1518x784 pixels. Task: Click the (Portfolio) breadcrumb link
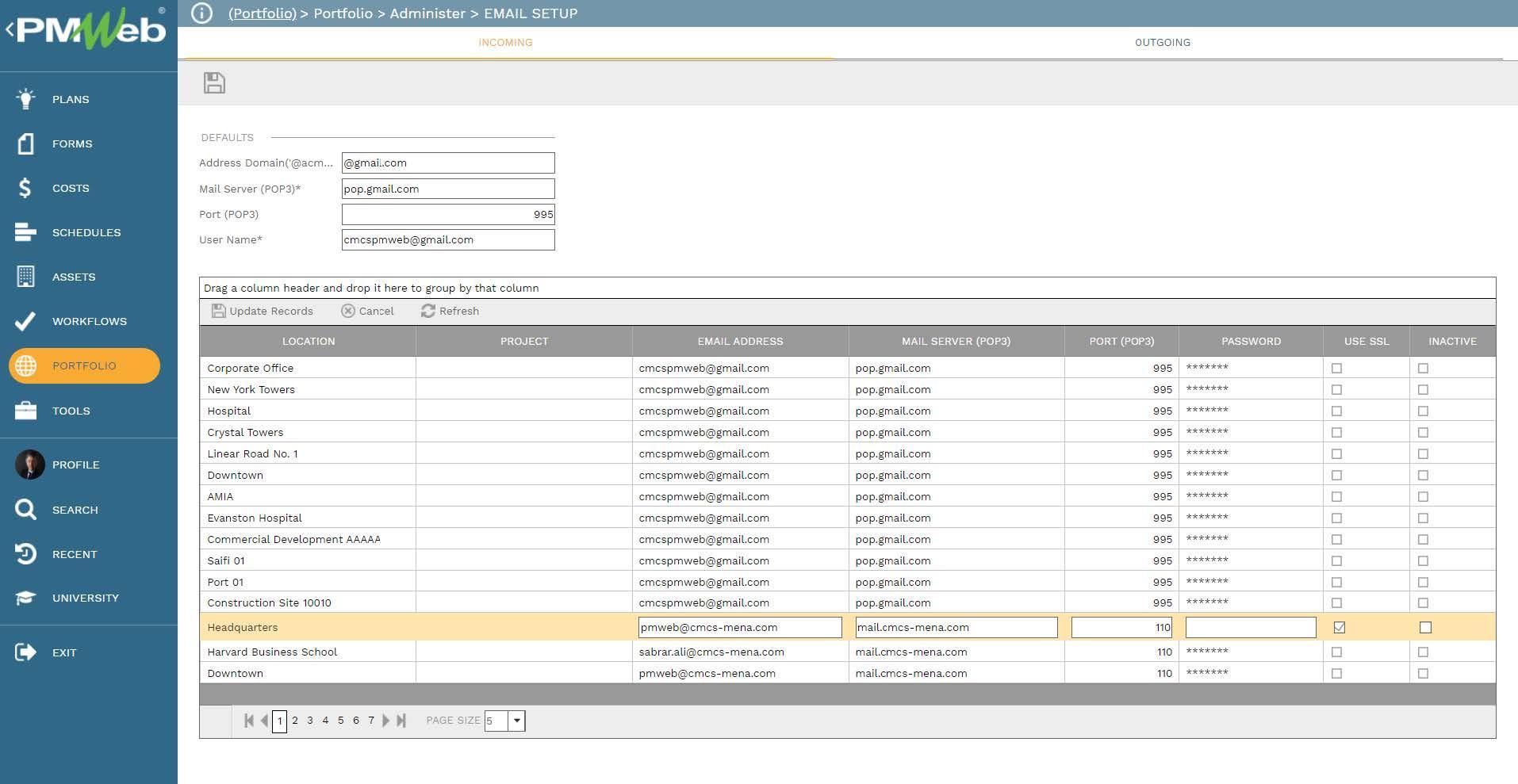[263, 13]
